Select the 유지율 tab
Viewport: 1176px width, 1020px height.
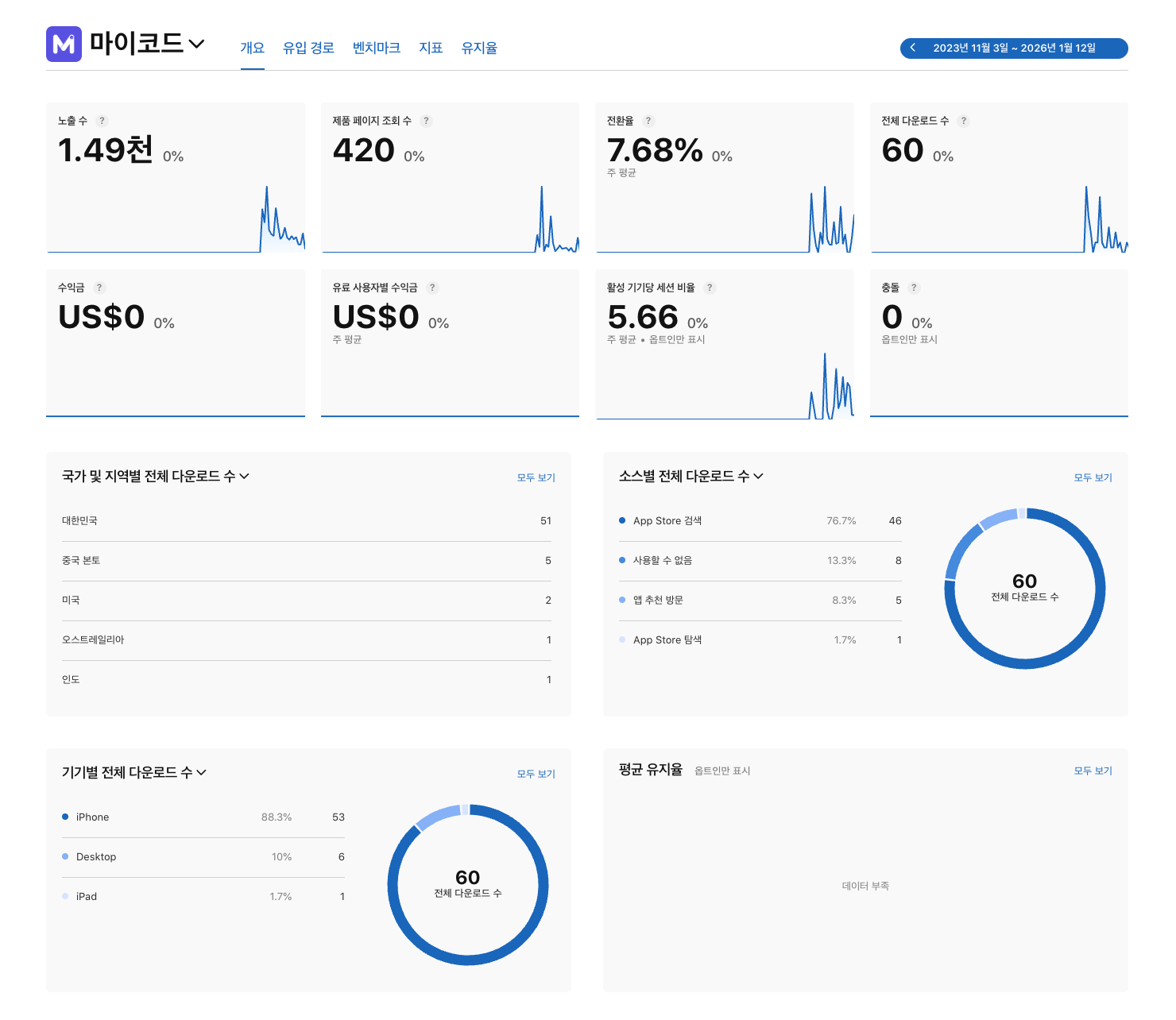[x=479, y=48]
